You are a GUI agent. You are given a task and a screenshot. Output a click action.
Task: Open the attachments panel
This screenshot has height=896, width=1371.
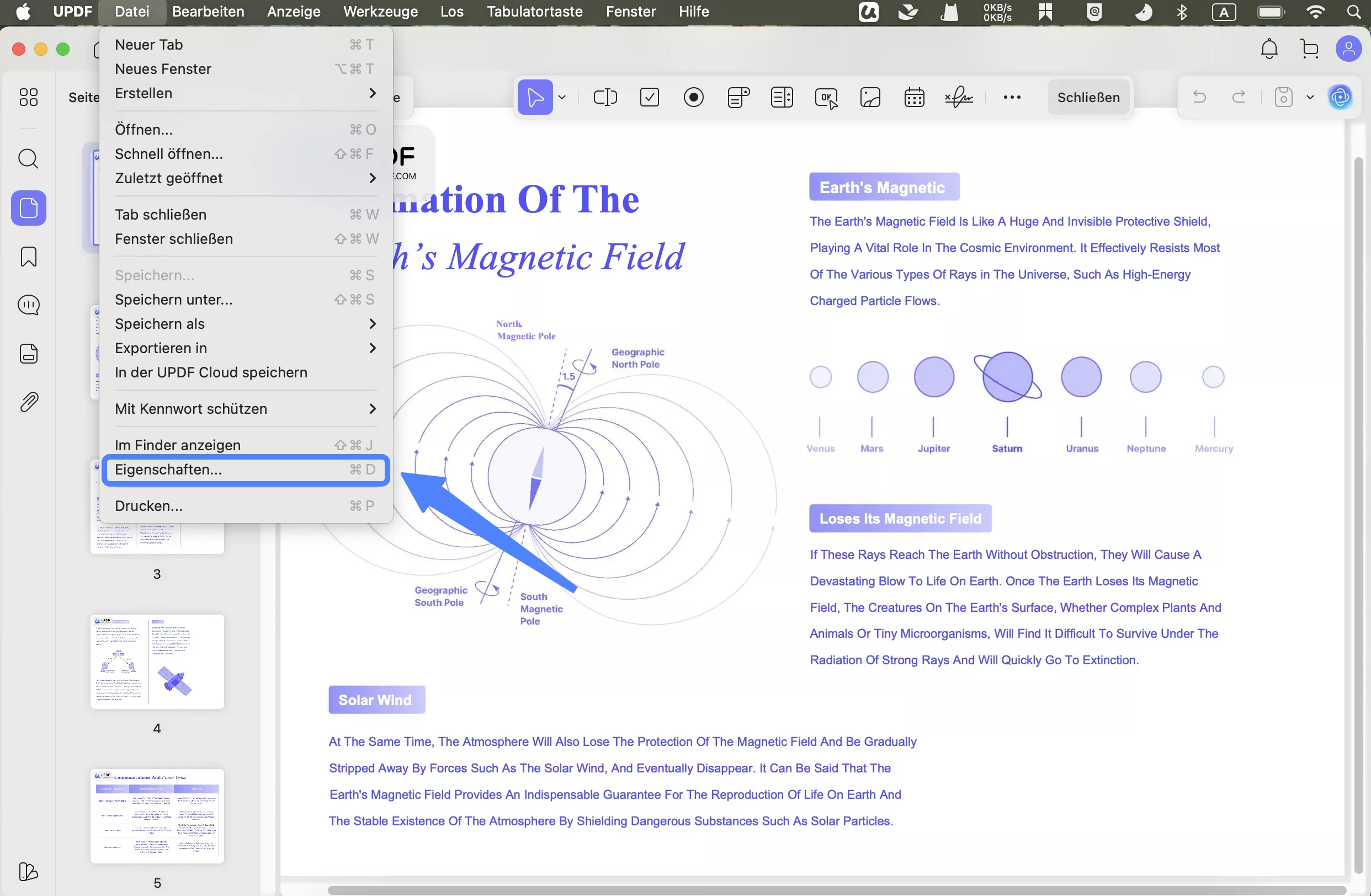pos(28,401)
